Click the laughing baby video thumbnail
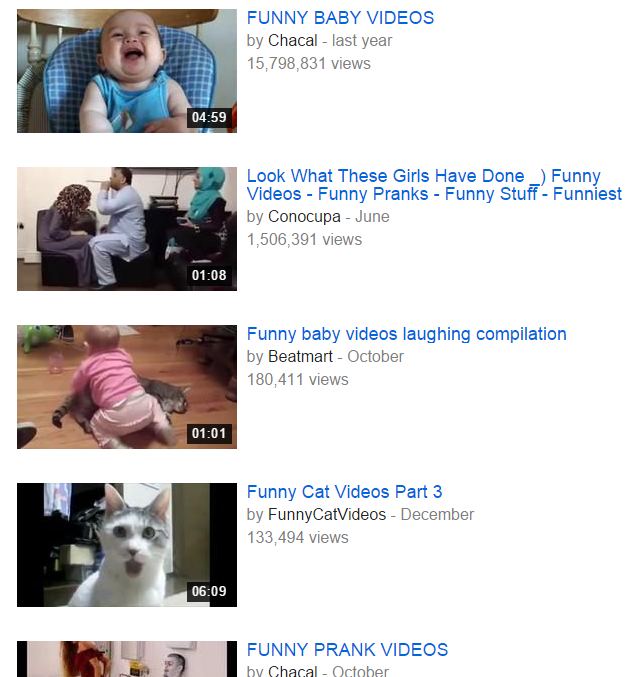627x677 pixels. [127, 71]
